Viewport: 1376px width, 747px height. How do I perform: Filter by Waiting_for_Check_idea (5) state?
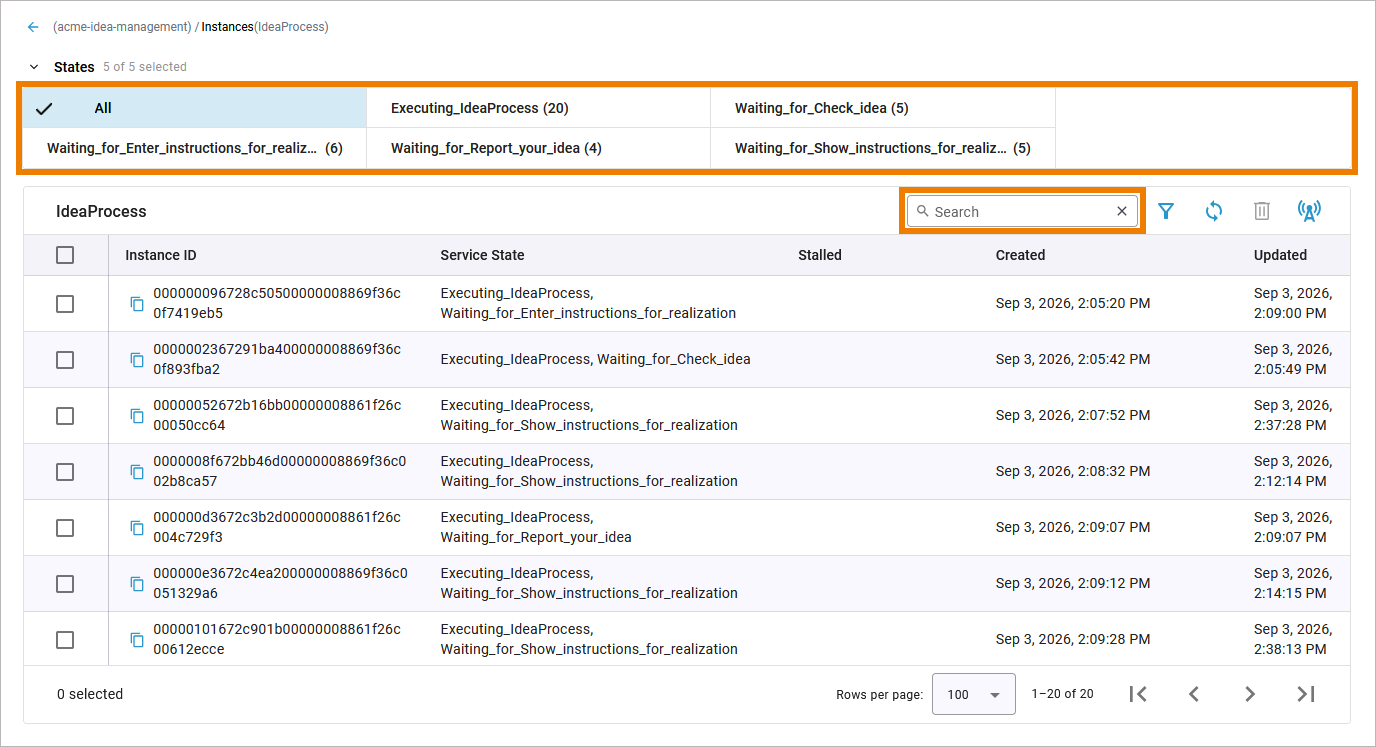tap(882, 108)
